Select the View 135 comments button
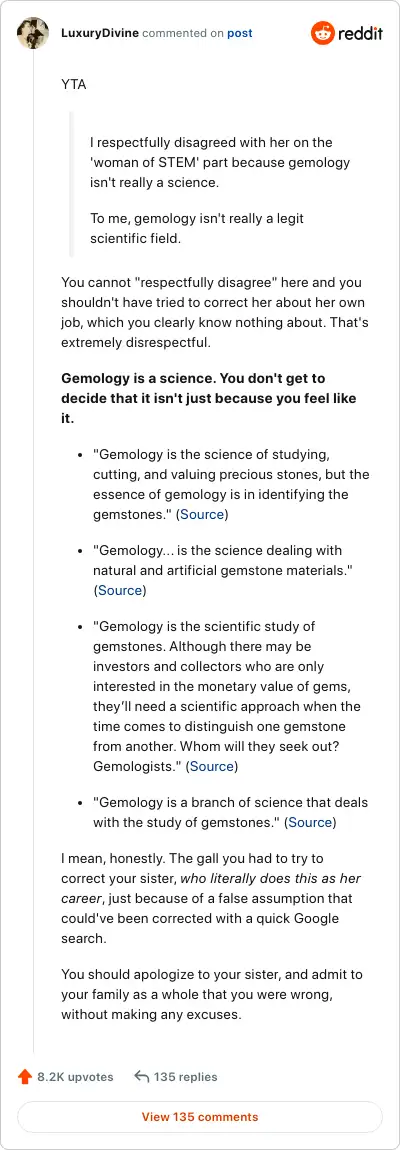Image resolution: width=400 pixels, height=1150 pixels. click(200, 1117)
